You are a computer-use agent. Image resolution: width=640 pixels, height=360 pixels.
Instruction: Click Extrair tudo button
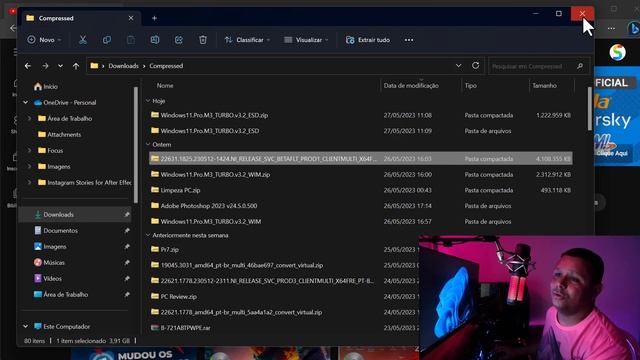368,40
